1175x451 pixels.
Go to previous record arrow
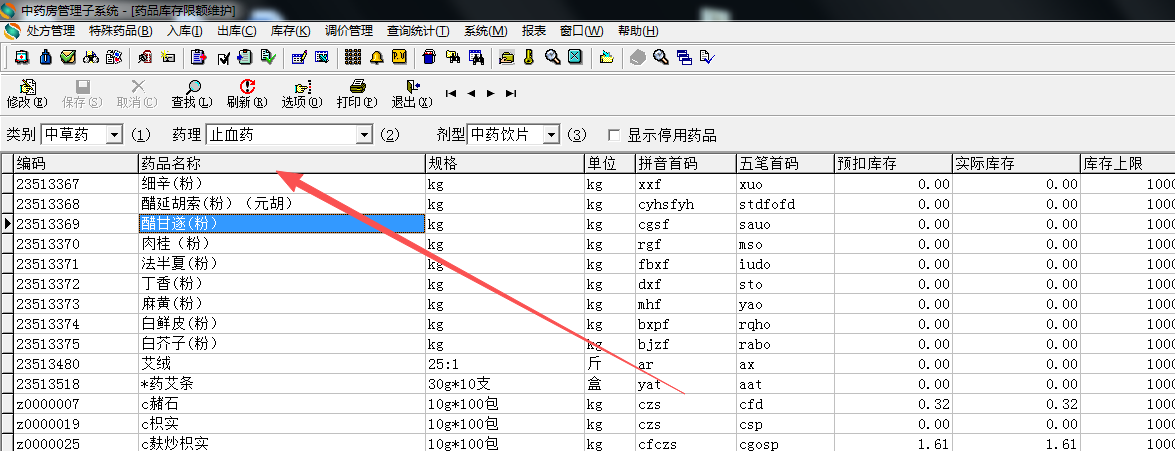pyautogui.click(x=471, y=94)
